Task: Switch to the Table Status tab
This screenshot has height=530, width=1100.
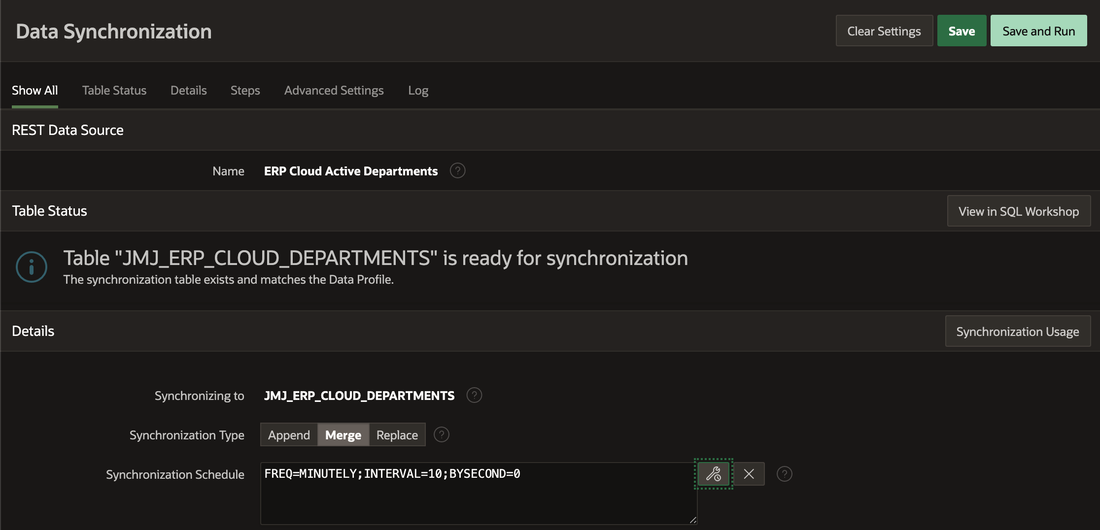Action: 114,90
